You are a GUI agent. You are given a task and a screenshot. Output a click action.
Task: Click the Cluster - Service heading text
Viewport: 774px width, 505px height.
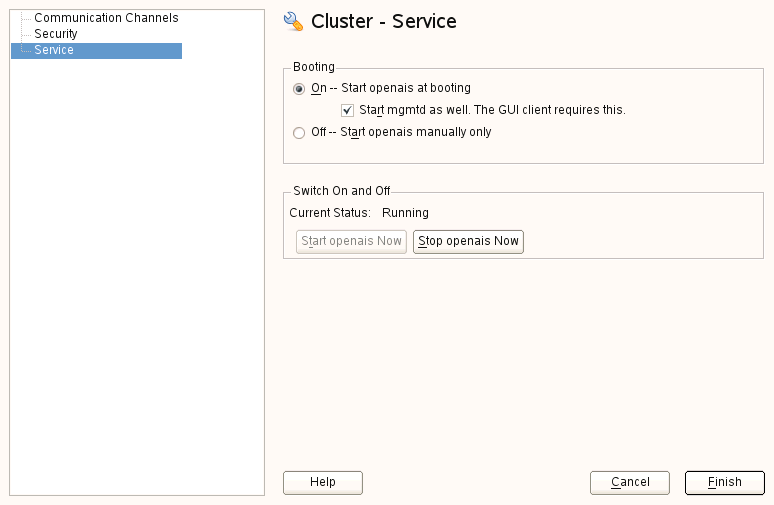(384, 21)
